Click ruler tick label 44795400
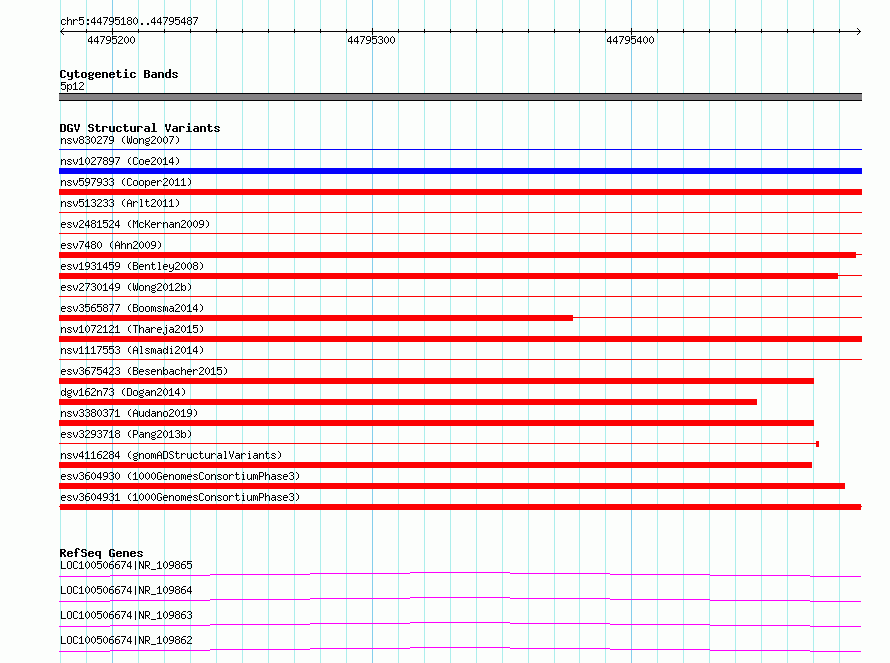Viewport: 890px width, 663px height. pos(630,40)
